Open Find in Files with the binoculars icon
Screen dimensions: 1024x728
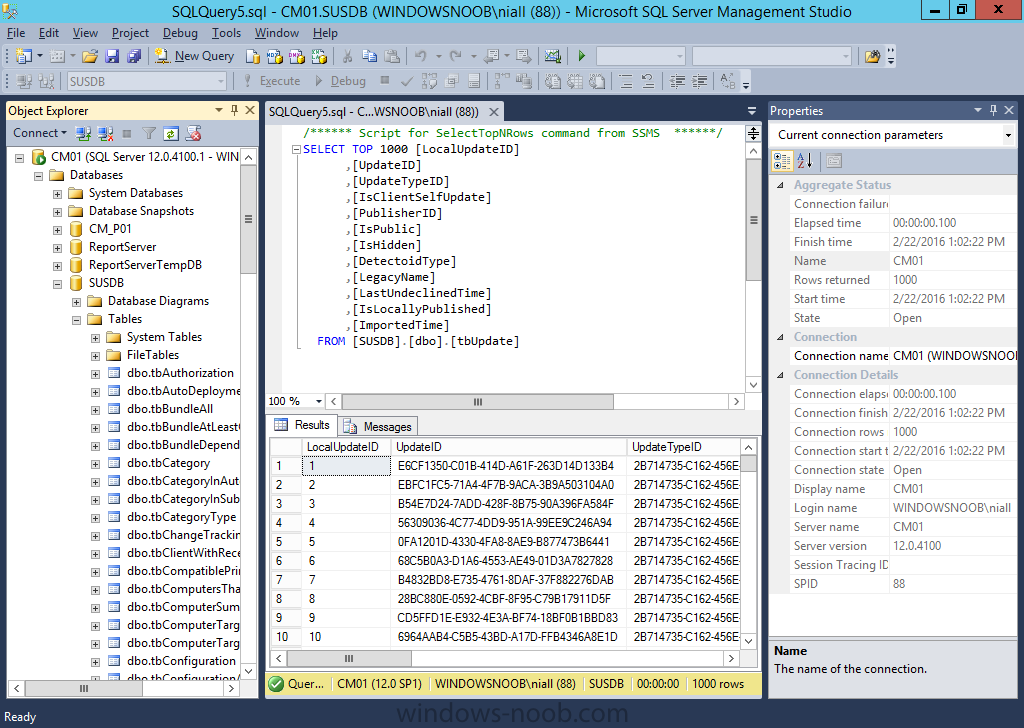click(x=872, y=57)
